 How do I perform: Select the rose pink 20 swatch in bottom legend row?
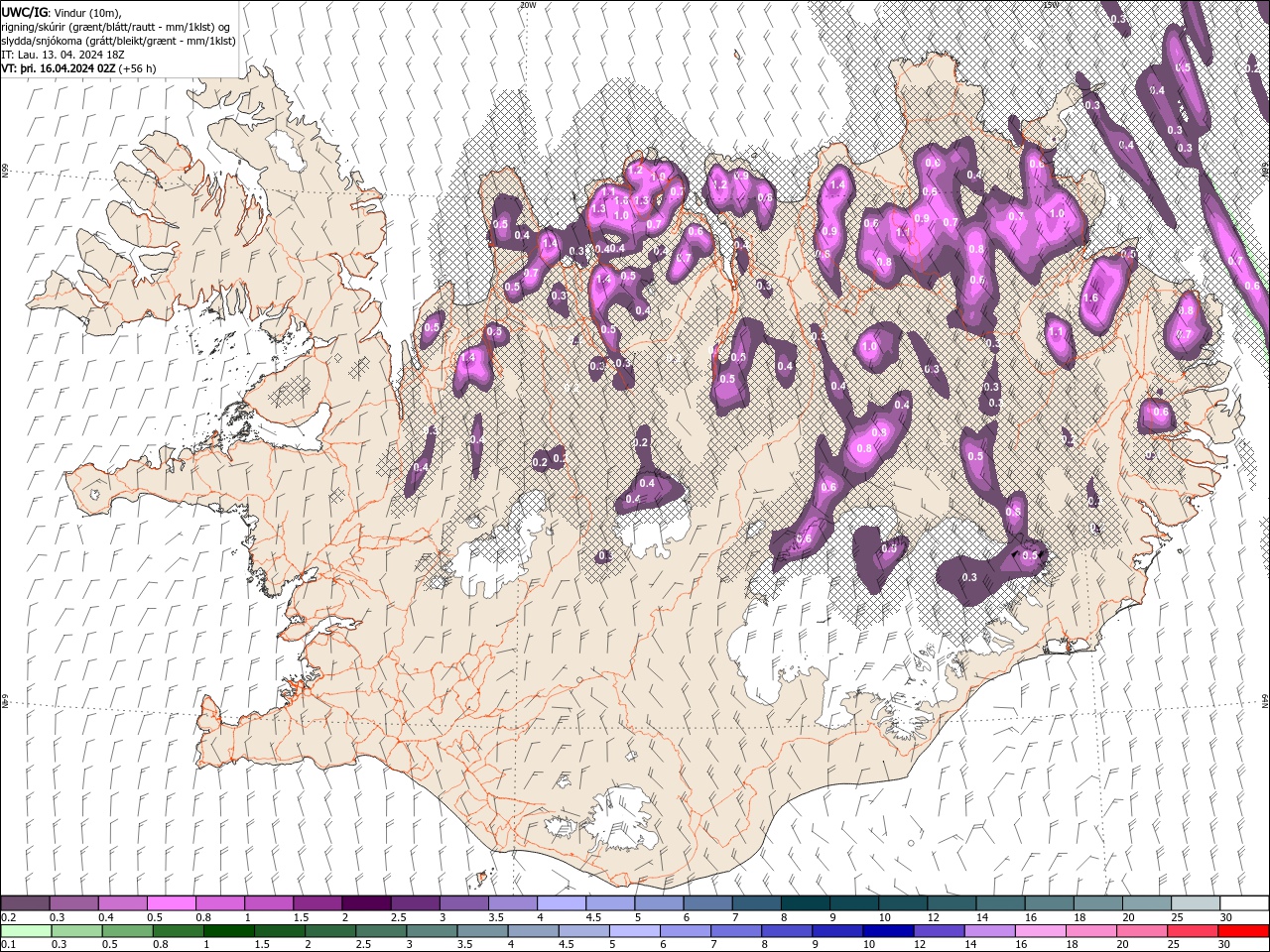coord(1140,931)
